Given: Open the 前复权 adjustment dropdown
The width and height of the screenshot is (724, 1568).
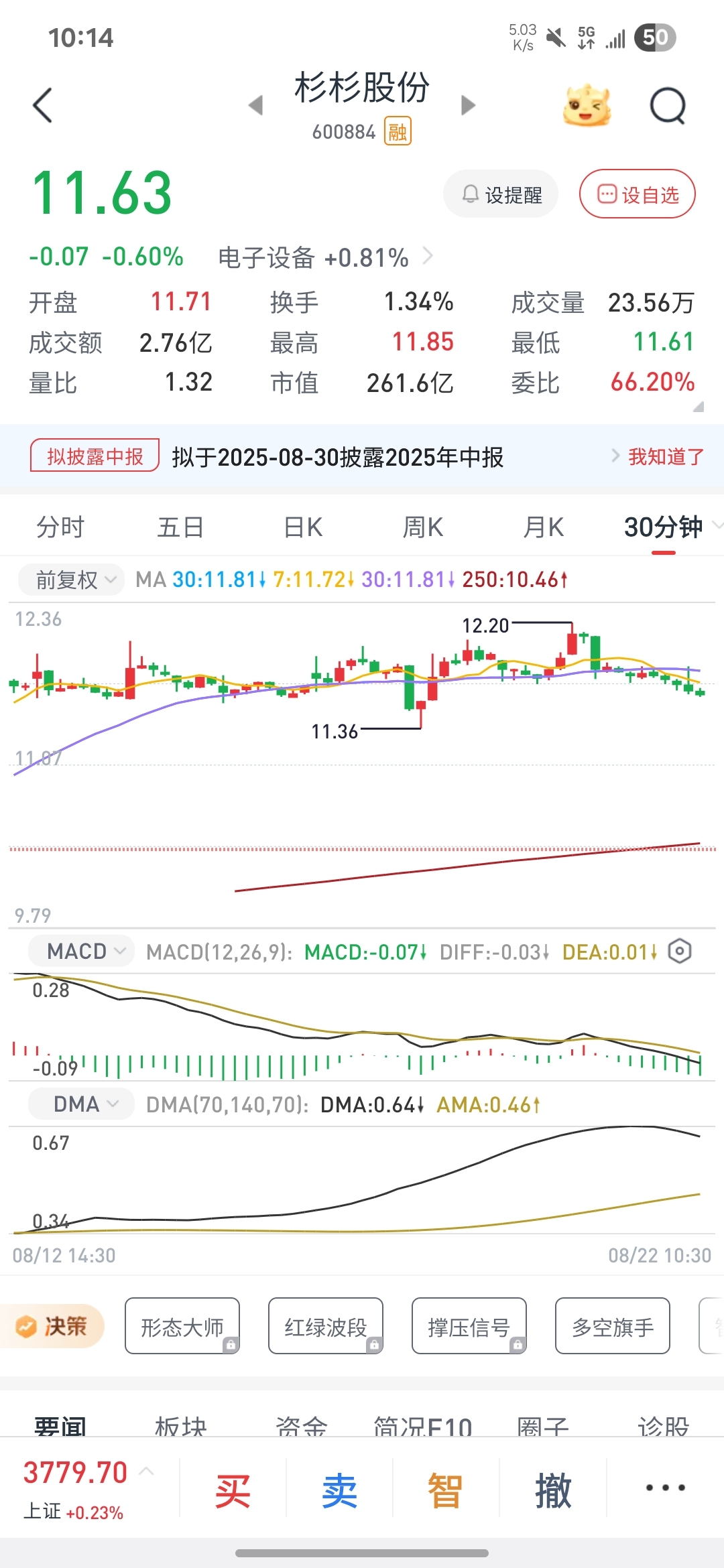Looking at the screenshot, I should click(x=71, y=579).
